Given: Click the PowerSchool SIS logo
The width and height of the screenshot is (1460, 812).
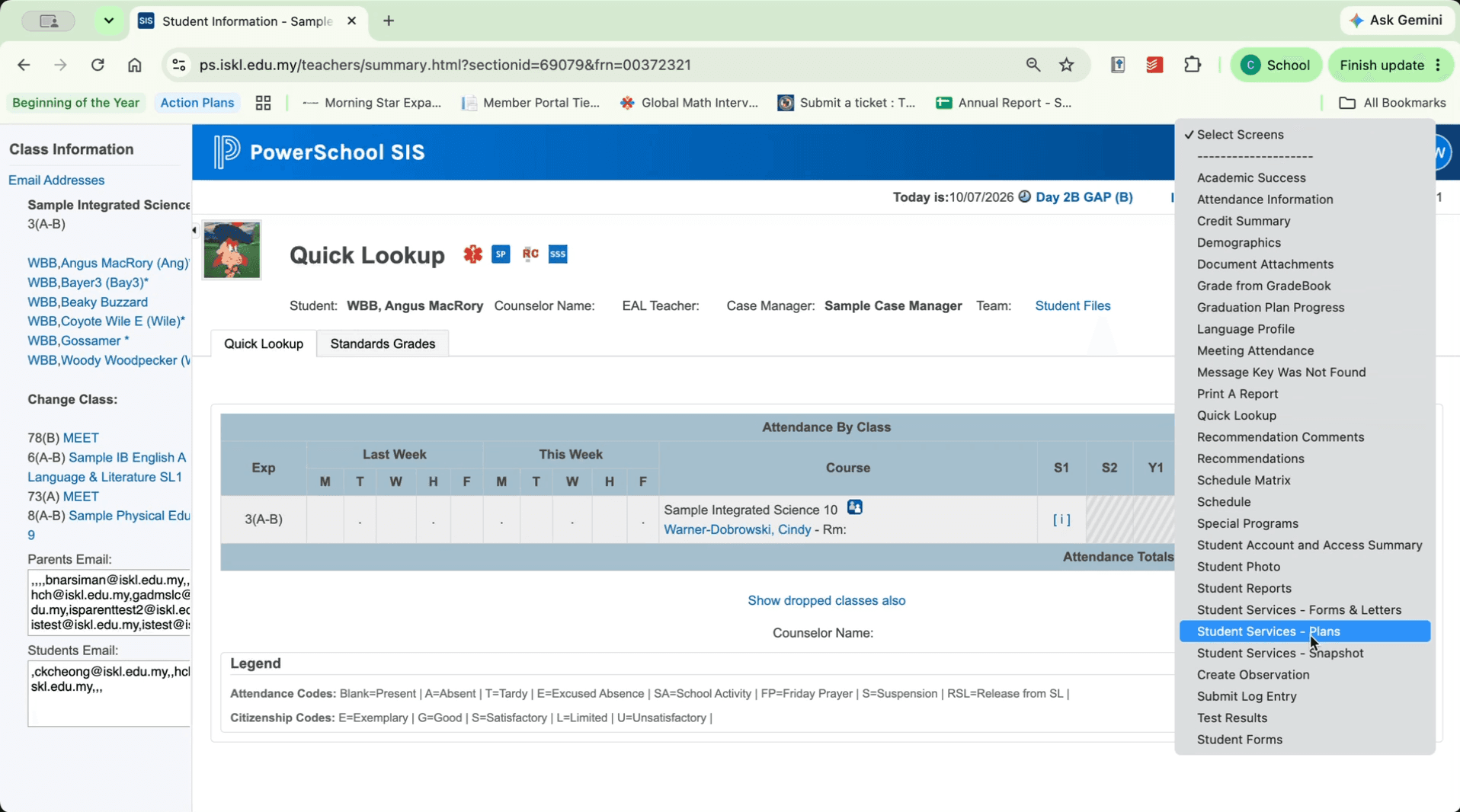Looking at the screenshot, I should [x=319, y=152].
